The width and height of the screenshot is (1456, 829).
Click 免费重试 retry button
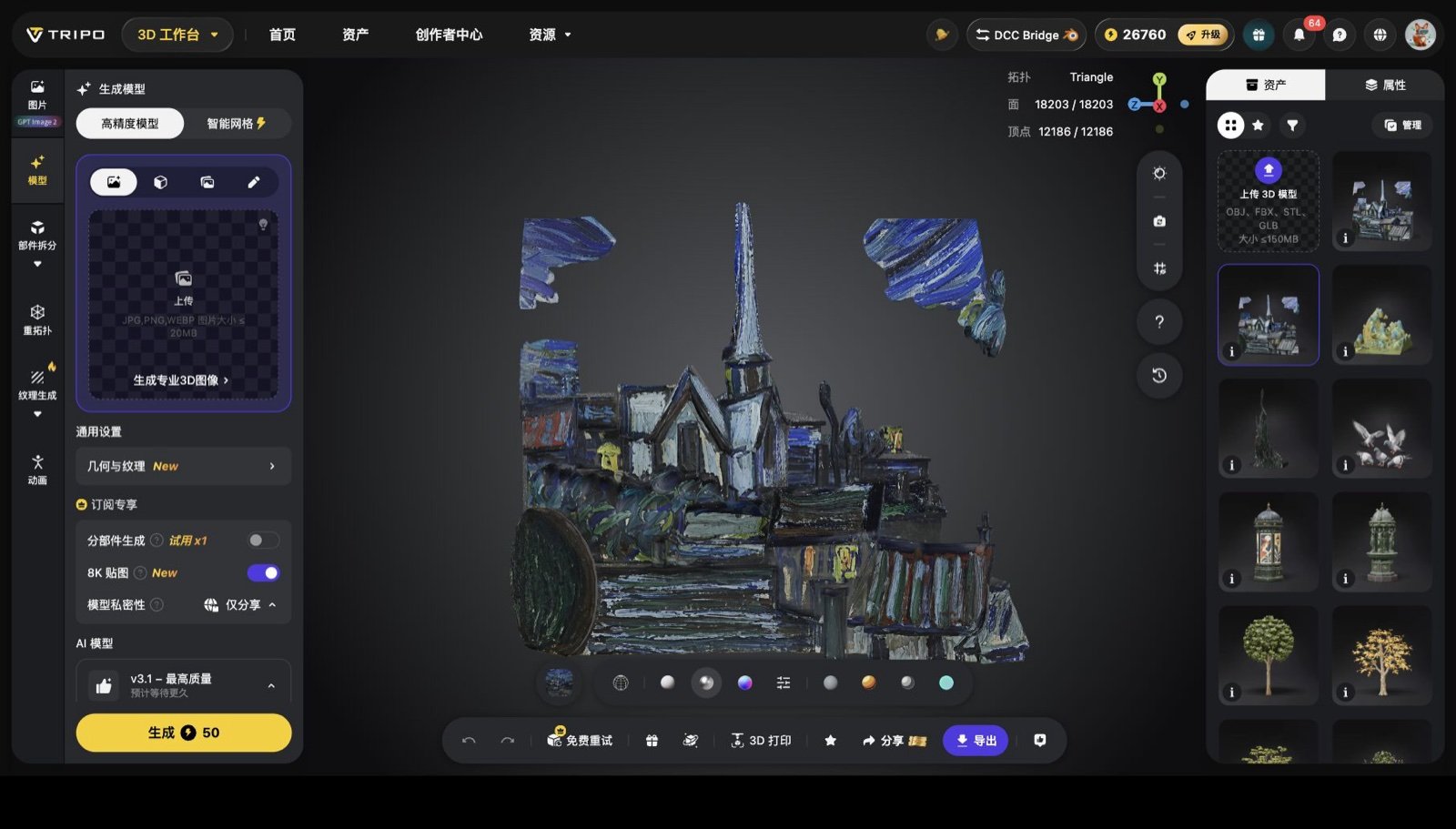tap(580, 741)
